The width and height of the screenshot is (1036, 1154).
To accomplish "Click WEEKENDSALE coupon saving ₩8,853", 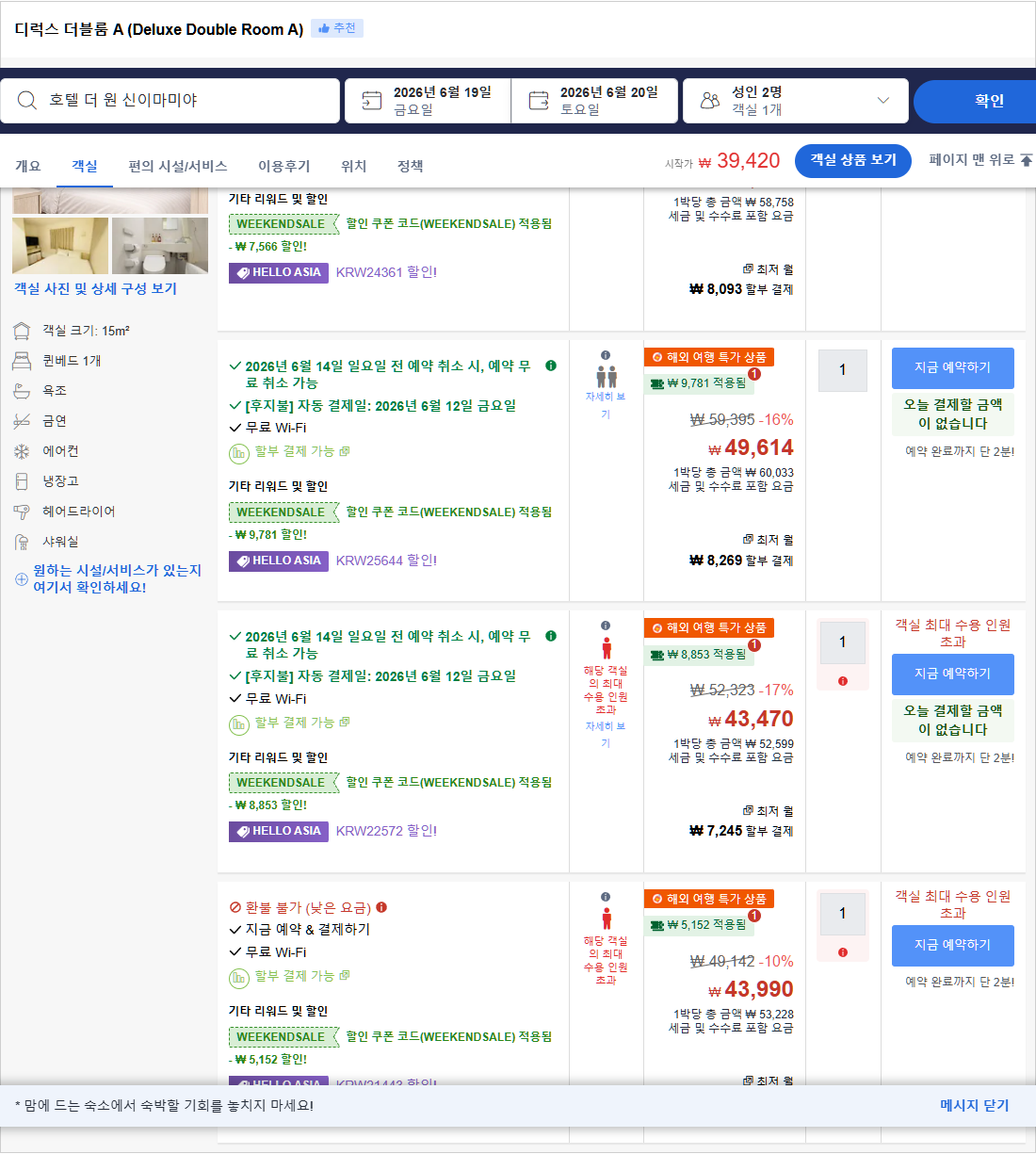I will [x=283, y=783].
